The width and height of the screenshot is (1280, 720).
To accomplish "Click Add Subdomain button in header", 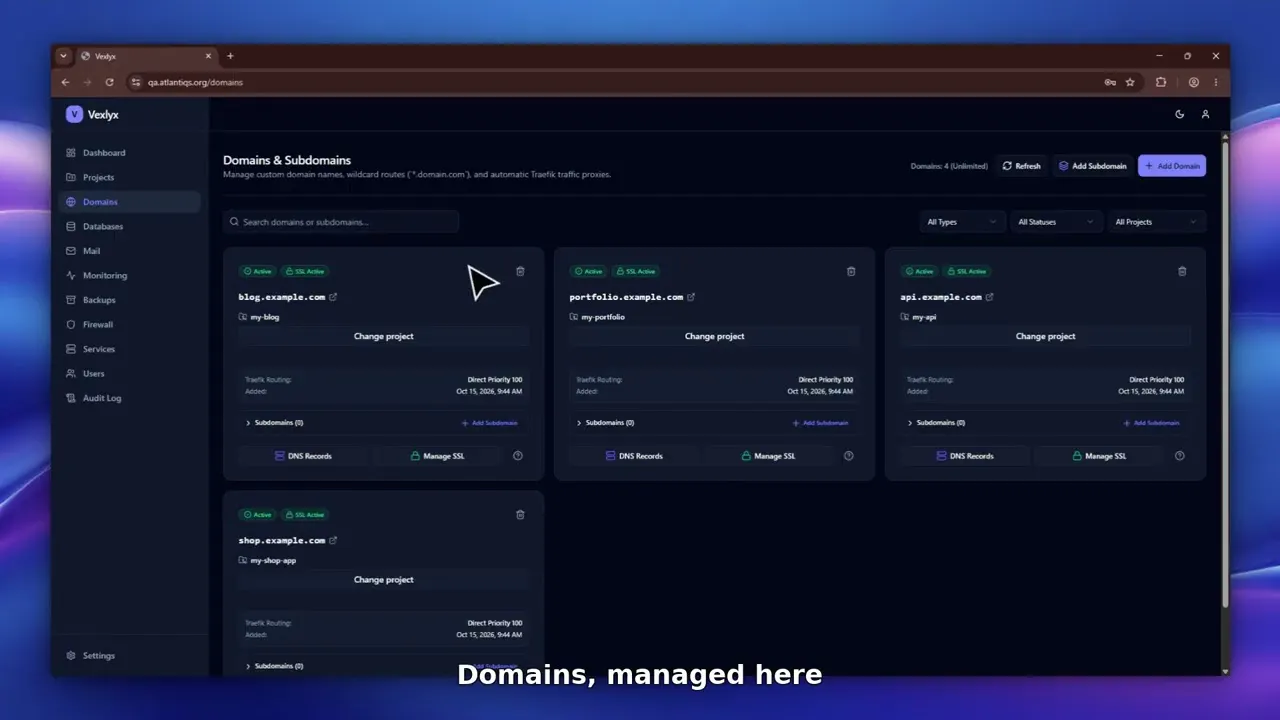I will [x=1092, y=166].
